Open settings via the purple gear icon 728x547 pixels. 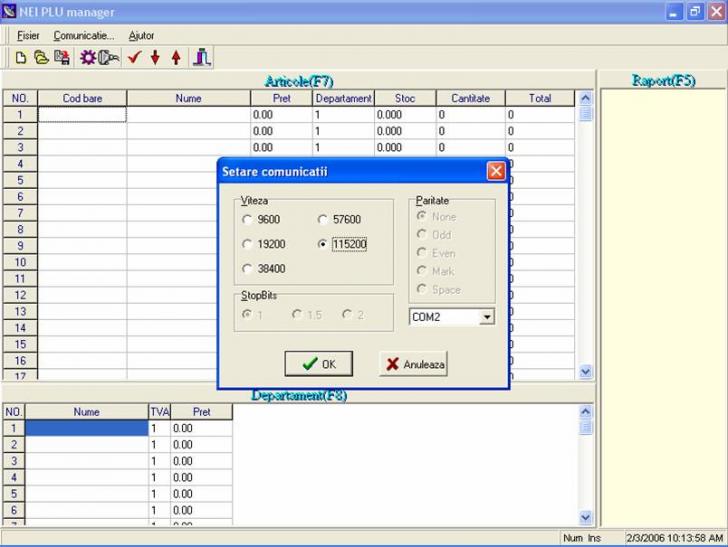coord(88,58)
